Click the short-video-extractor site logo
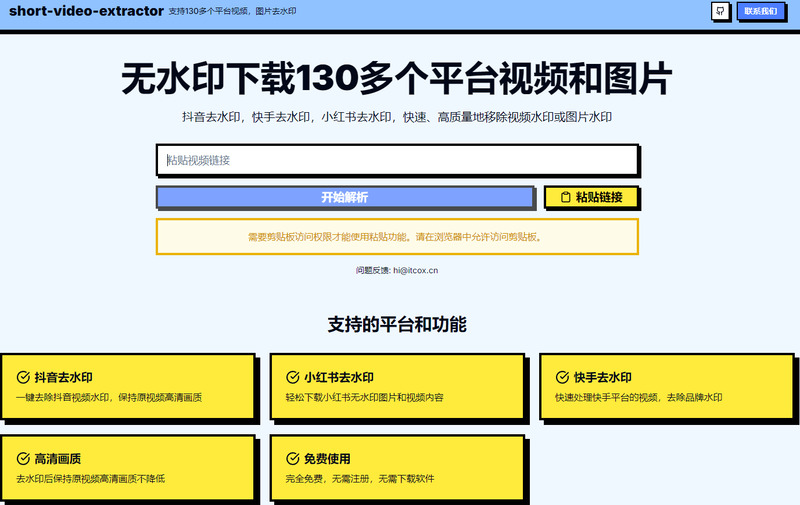 click(86, 11)
